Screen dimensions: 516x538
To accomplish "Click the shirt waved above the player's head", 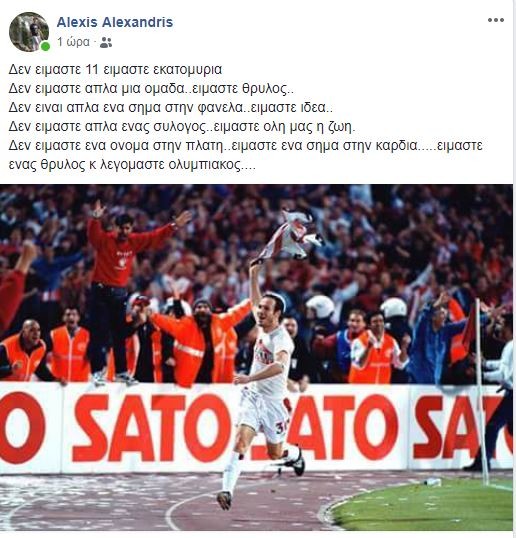I will point(292,237).
